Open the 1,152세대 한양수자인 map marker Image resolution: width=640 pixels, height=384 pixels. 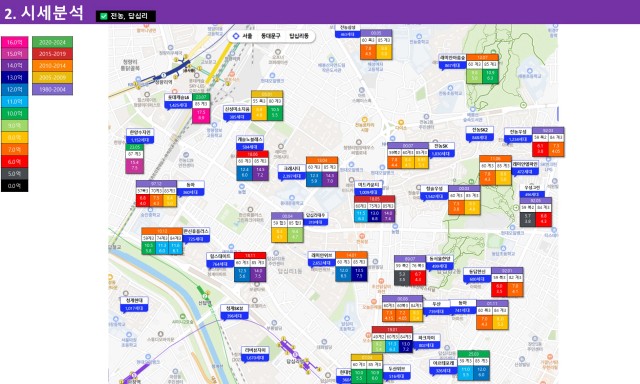pyautogui.click(x=140, y=136)
